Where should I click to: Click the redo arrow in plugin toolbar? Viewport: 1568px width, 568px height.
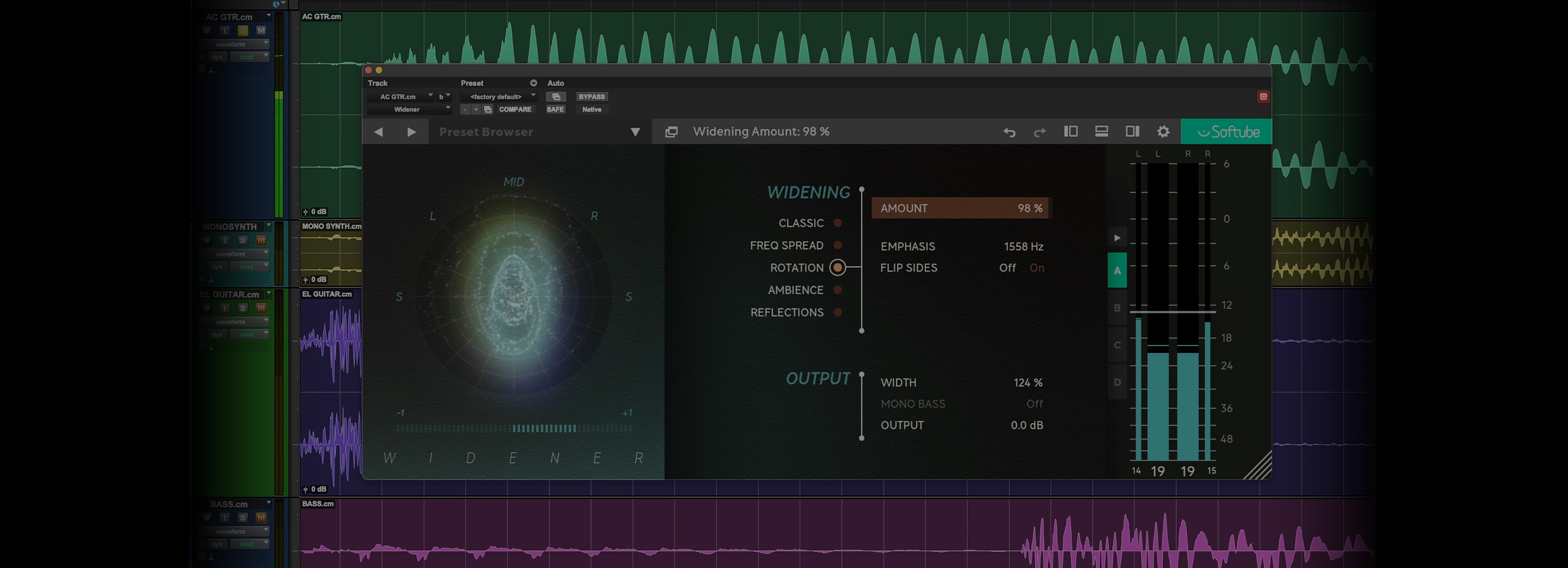(1040, 132)
